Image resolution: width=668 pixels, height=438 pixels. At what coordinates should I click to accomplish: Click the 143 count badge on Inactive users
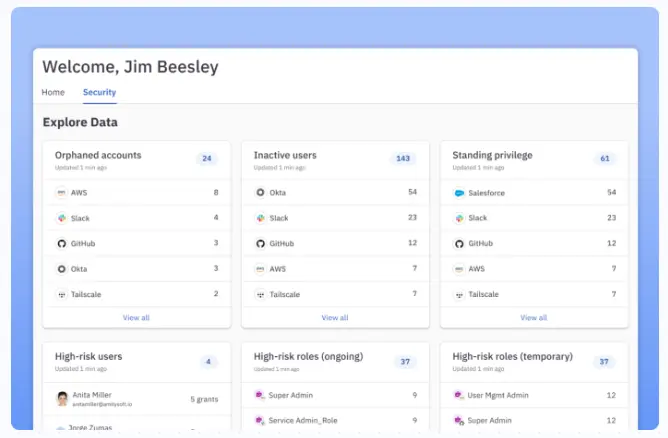404,158
